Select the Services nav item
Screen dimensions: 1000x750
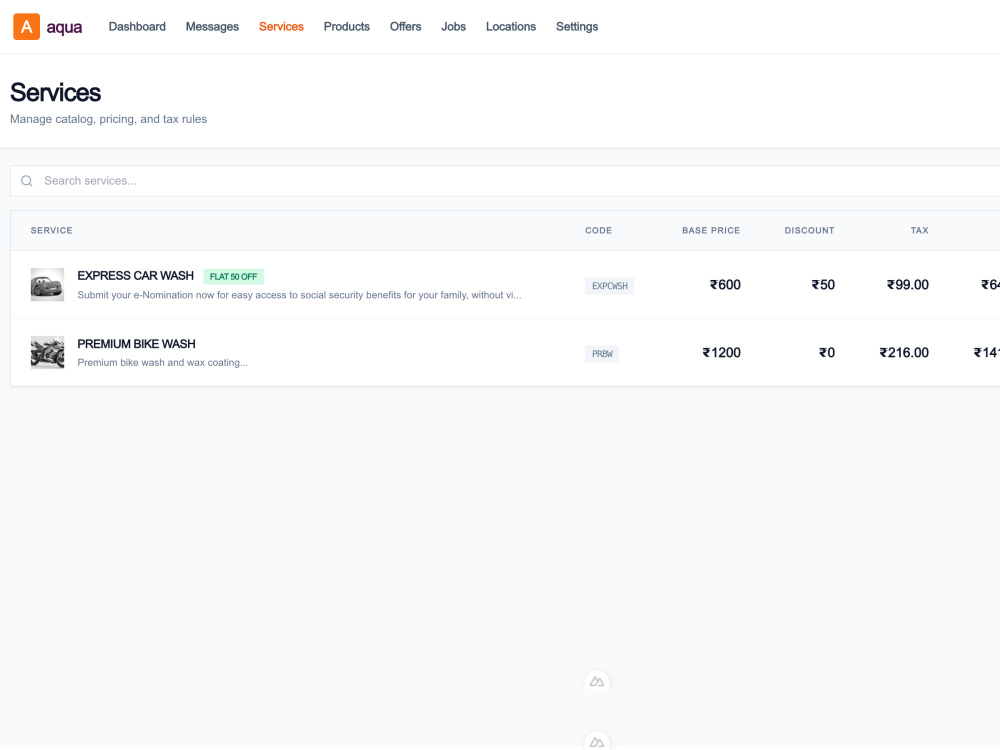click(281, 27)
